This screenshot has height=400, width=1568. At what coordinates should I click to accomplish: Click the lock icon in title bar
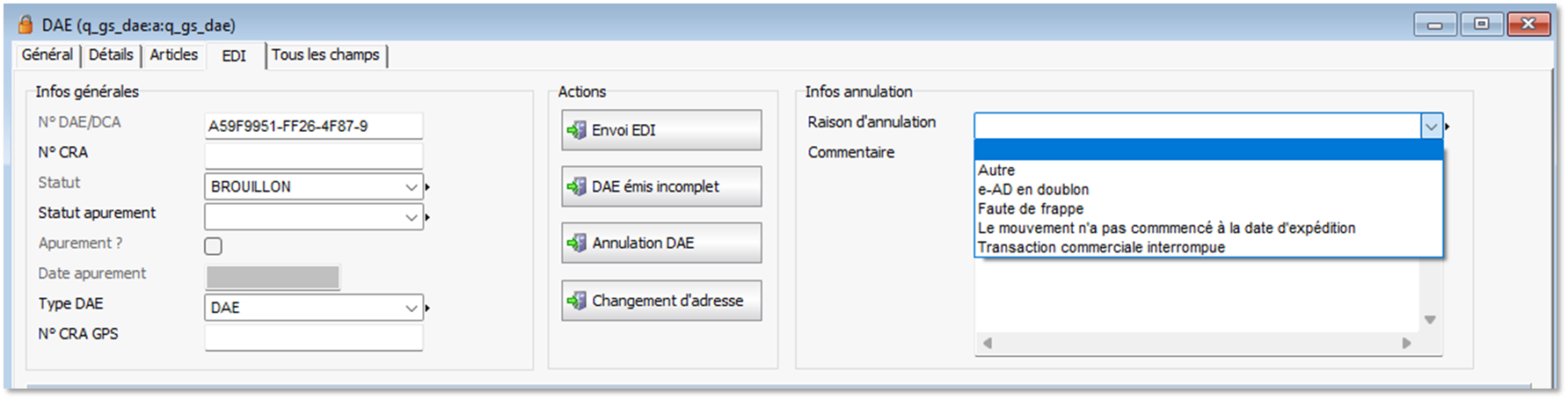(x=25, y=25)
